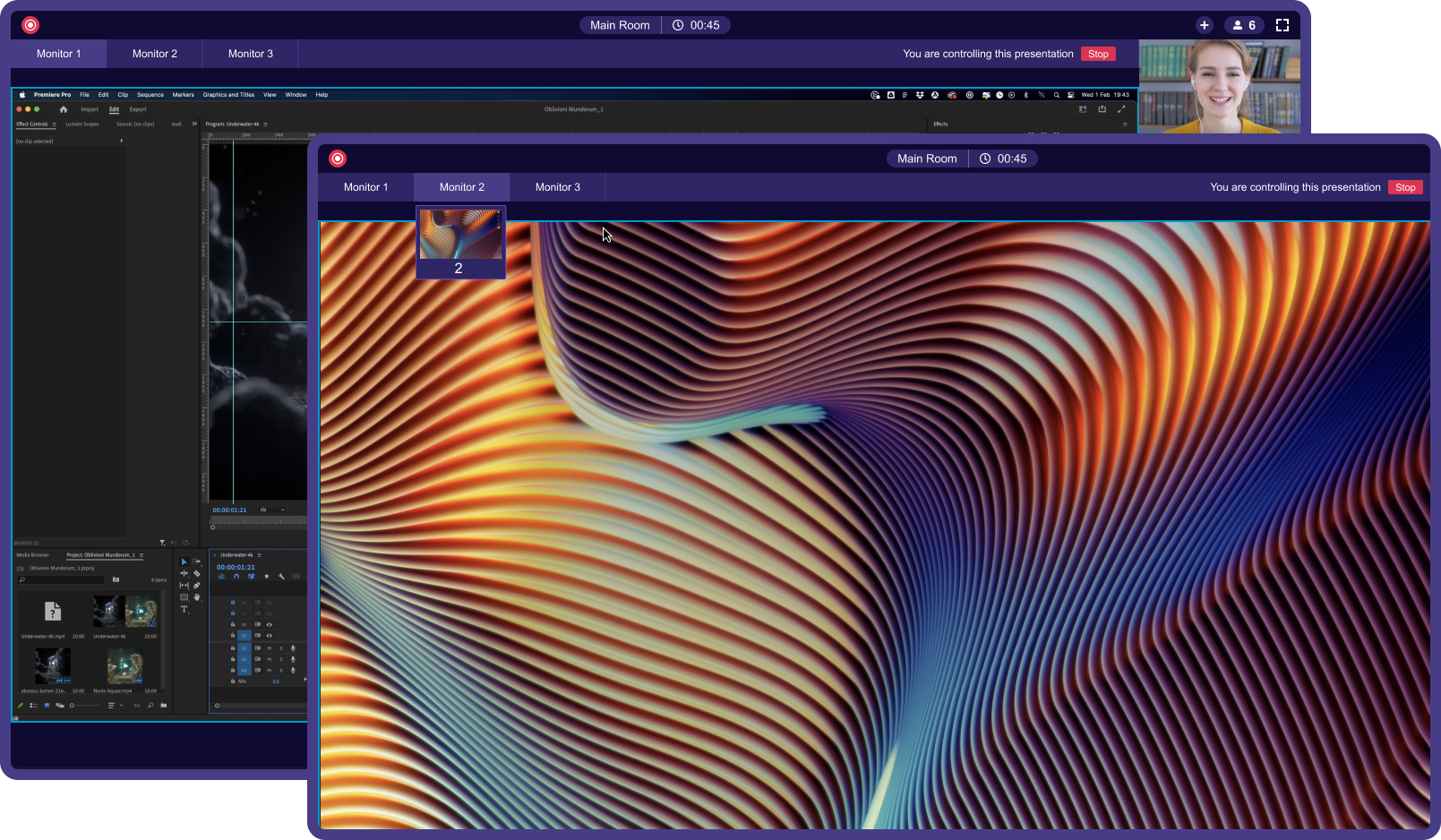Select the Ripple Edit tool
The width and height of the screenshot is (1441, 840).
(184, 573)
